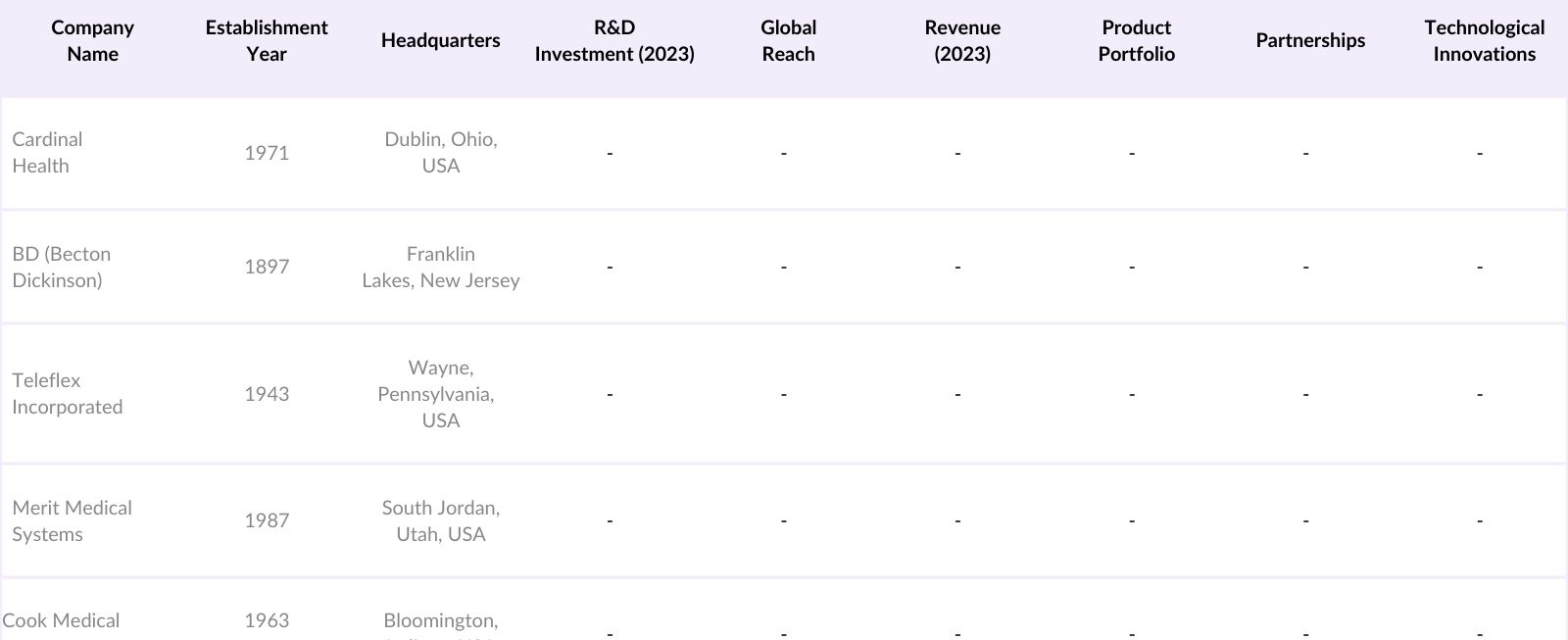
Task: Click the Teleflex Incorporated cell
Action: 67,394
